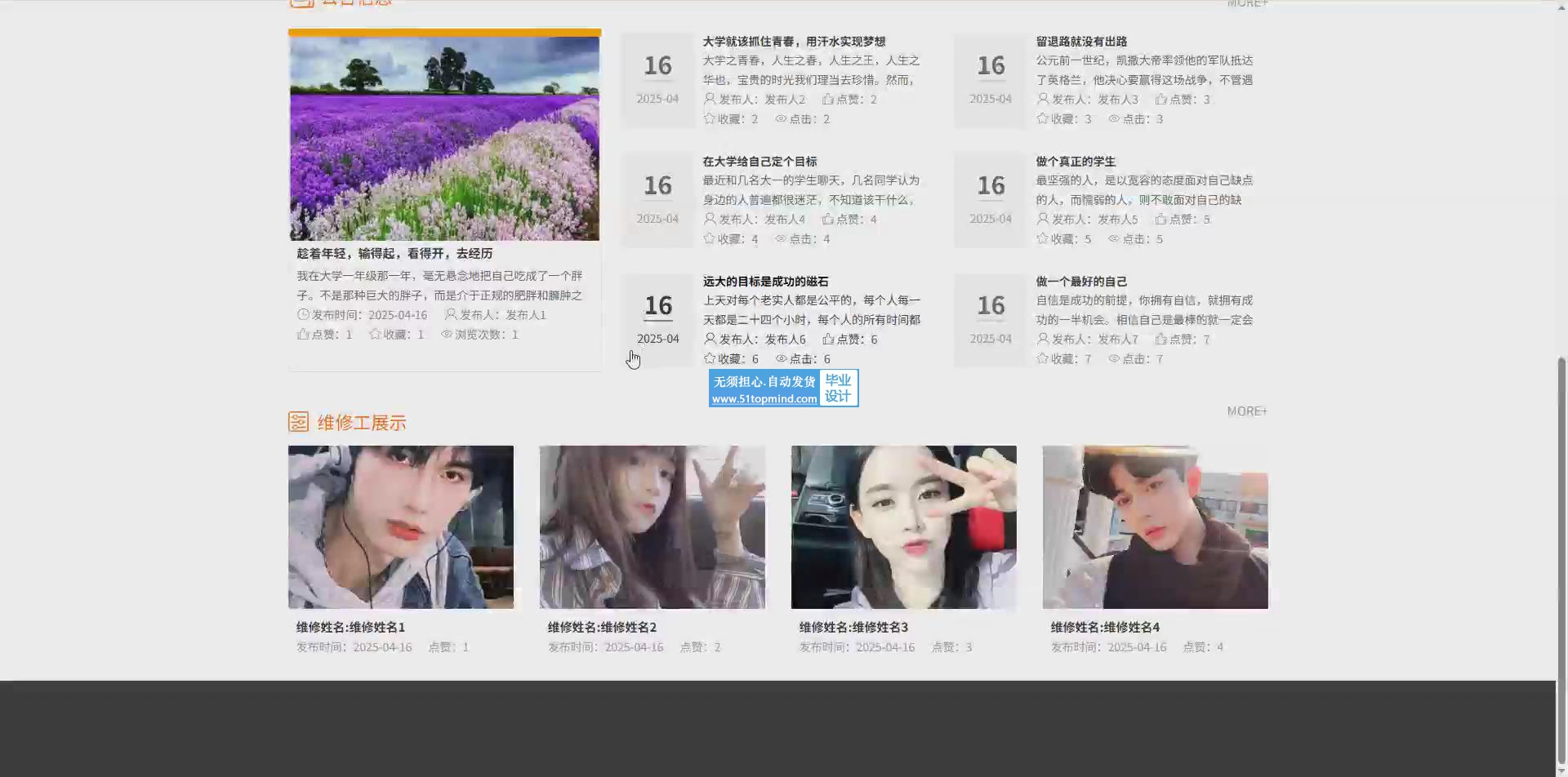Open article 远大的目标是成功的磁石
This screenshot has height=777, width=1568.
tap(765, 282)
